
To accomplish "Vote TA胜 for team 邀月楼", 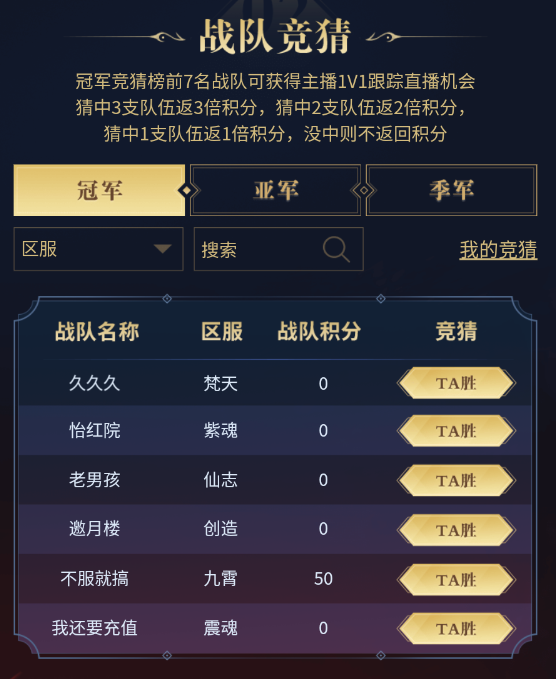I will (456, 530).
